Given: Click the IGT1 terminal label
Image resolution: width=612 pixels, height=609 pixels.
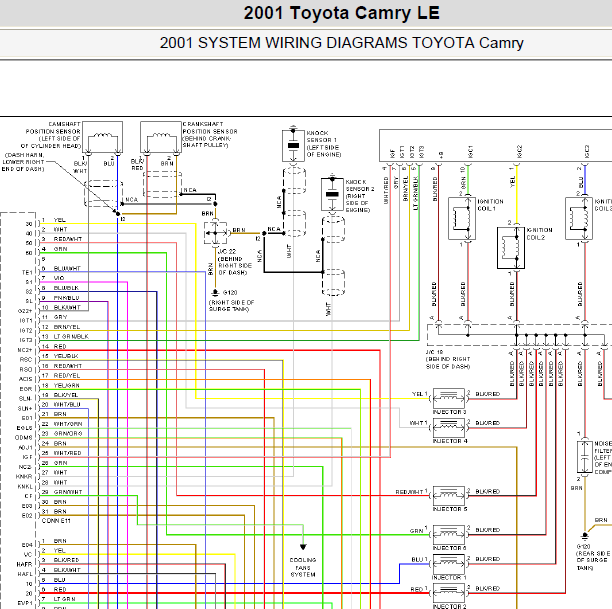Looking at the screenshot, I should click(26, 321).
